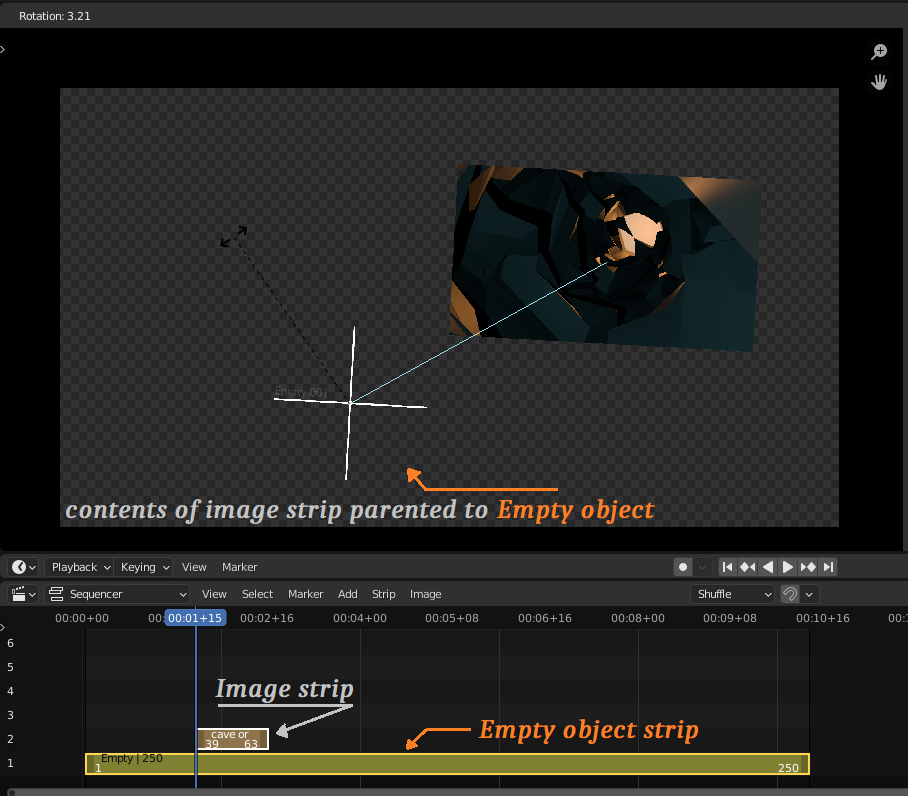Image resolution: width=908 pixels, height=796 pixels.
Task: Open the sequencer View menu
Action: tap(214, 594)
